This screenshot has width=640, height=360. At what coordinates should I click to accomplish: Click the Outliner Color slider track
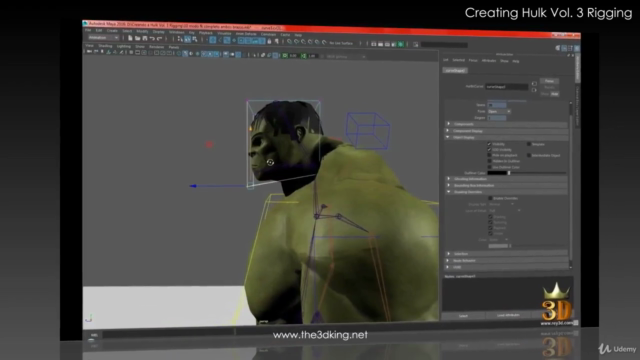click(x=537, y=173)
